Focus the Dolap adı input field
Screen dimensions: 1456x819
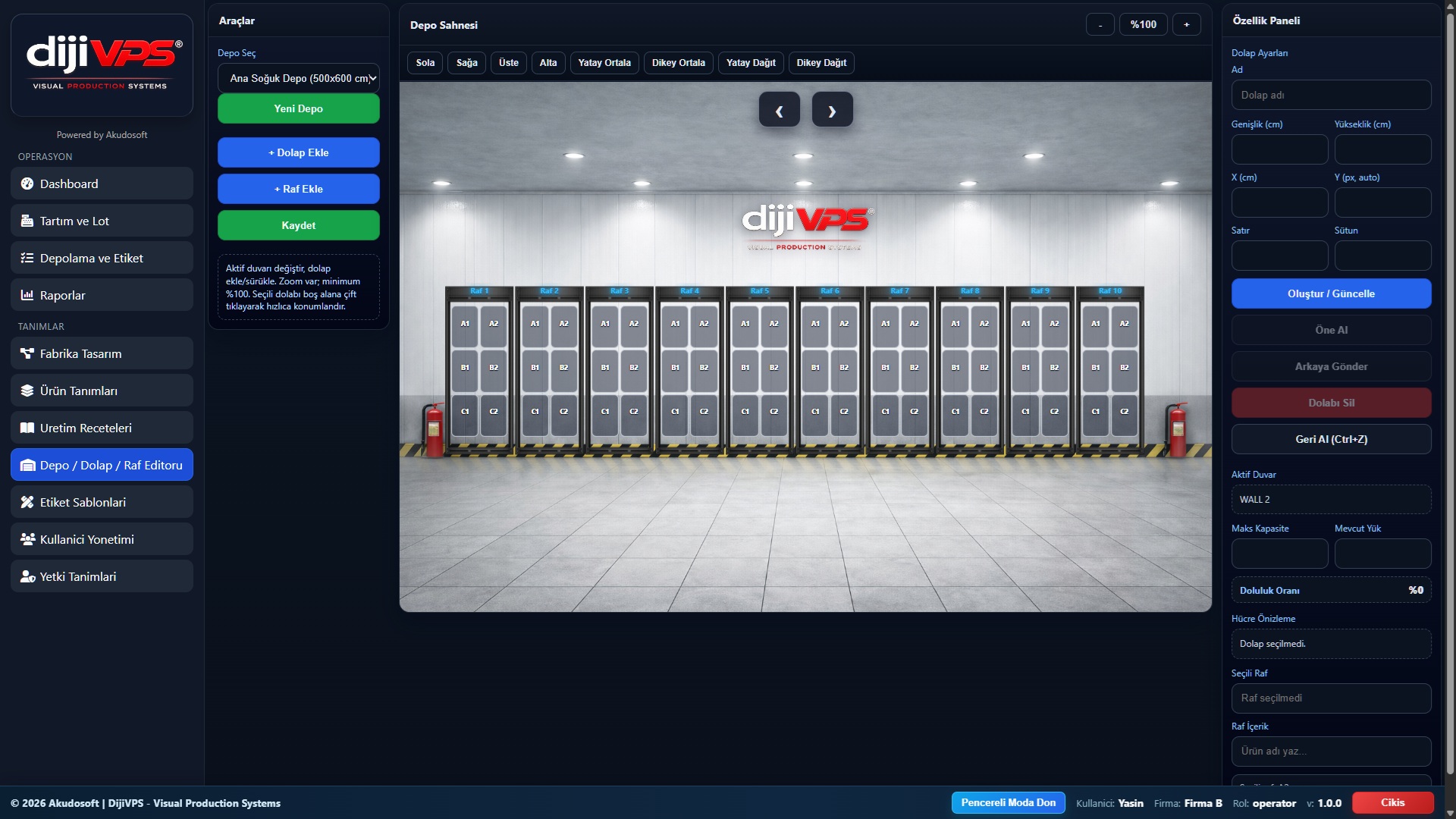[x=1332, y=95]
